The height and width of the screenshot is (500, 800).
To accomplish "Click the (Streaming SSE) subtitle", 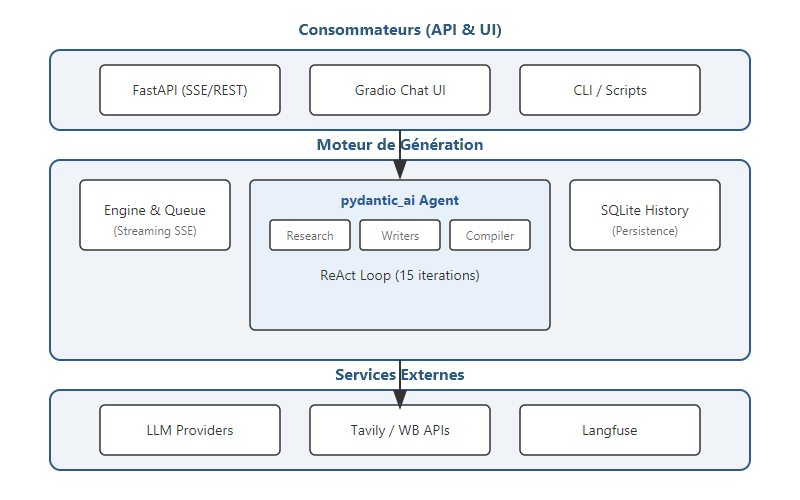I will click(155, 231).
